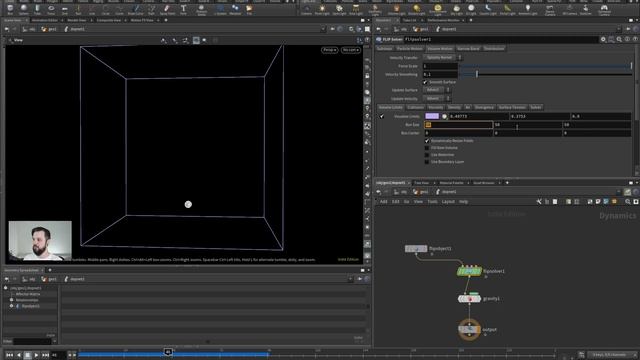This screenshot has height=360, width=640.
Task: Click search icon in parameter pane header
Action: point(619,39)
